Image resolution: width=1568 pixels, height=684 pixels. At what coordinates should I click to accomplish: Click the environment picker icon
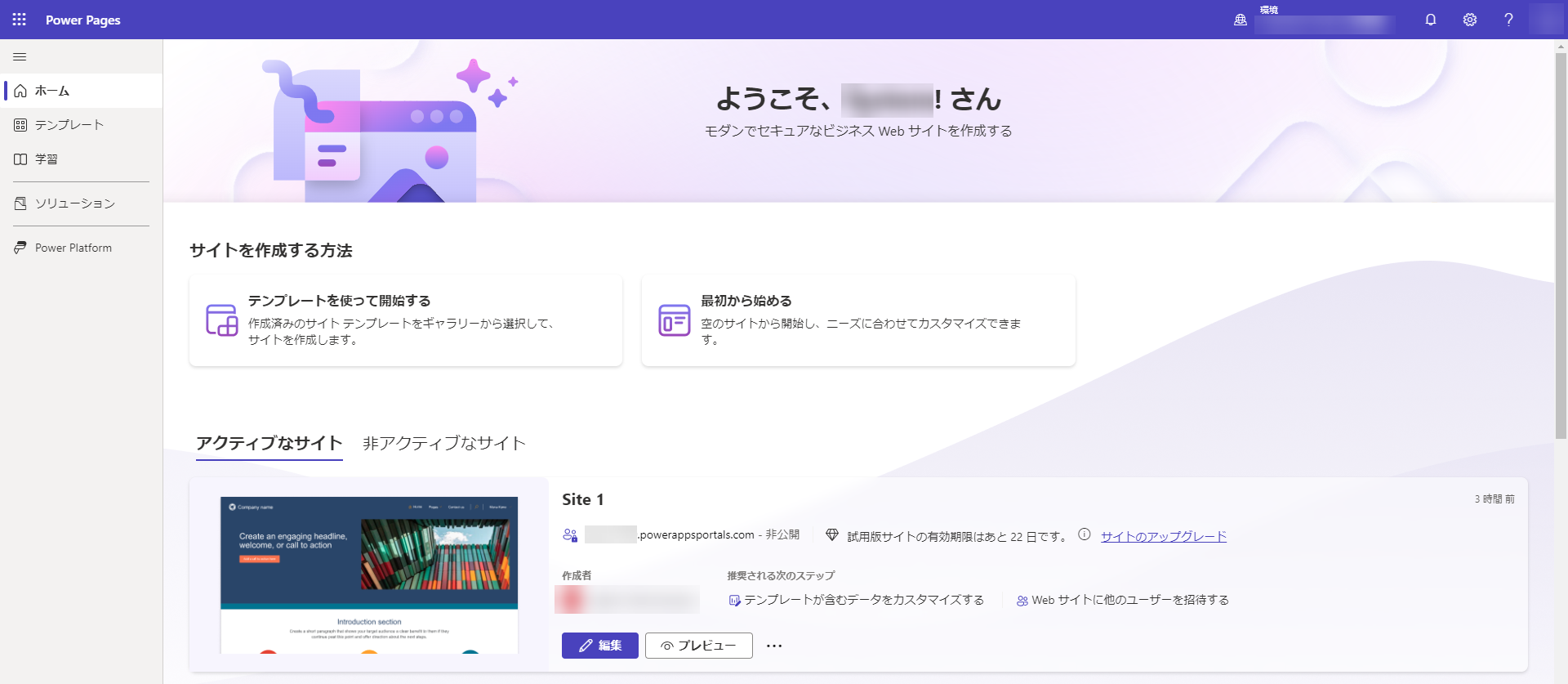tap(1241, 20)
